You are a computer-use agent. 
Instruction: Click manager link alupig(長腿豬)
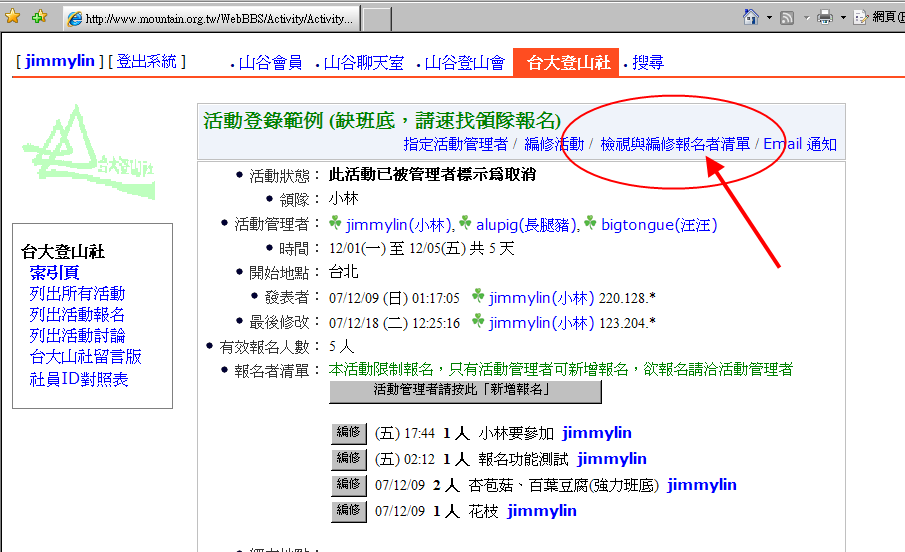526,224
